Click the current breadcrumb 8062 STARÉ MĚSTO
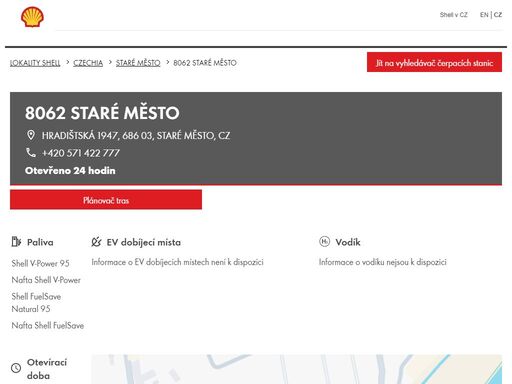 205,63
